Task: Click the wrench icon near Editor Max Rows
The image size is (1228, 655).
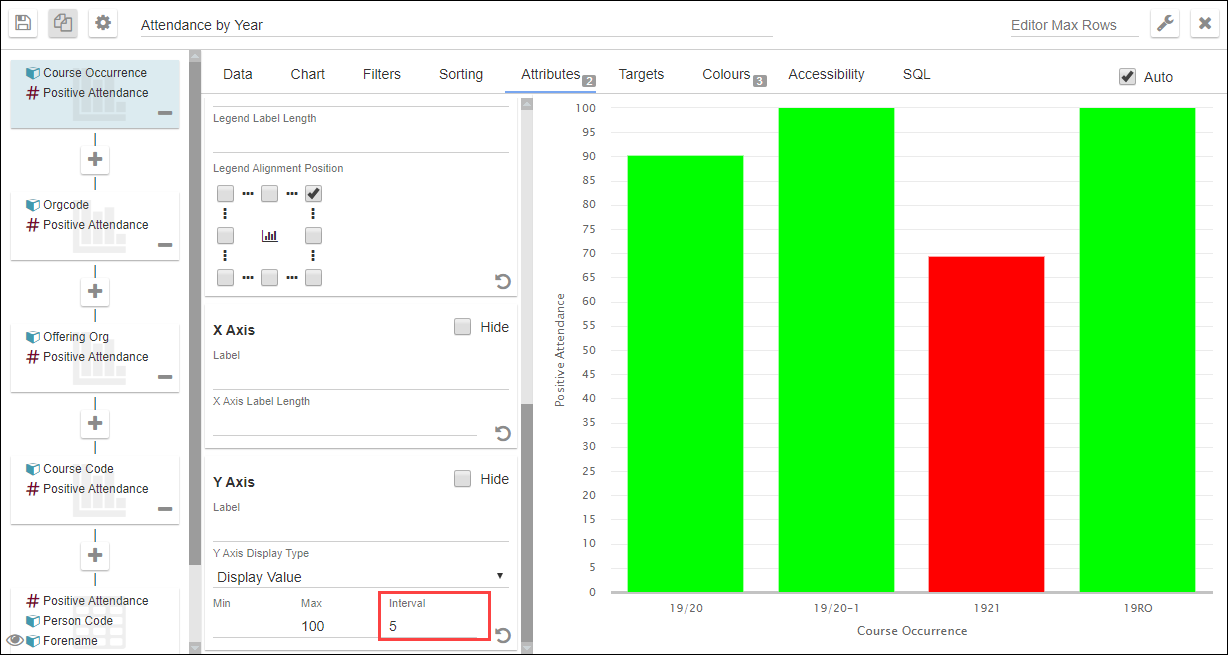Action: (1166, 22)
